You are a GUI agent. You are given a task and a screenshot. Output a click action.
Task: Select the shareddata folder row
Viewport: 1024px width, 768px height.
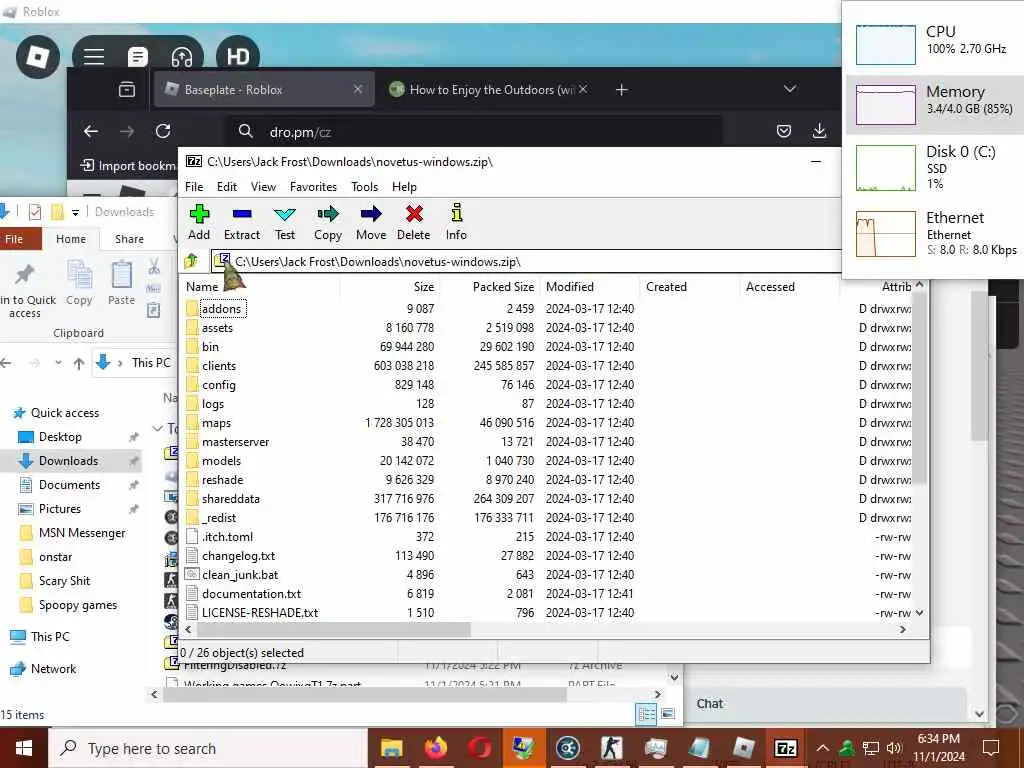[x=549, y=498]
